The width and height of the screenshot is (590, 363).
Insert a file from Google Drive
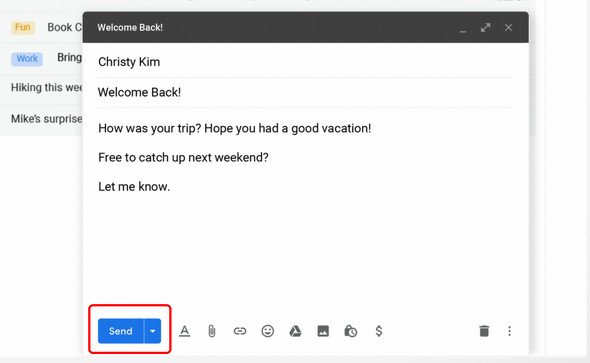coord(295,331)
